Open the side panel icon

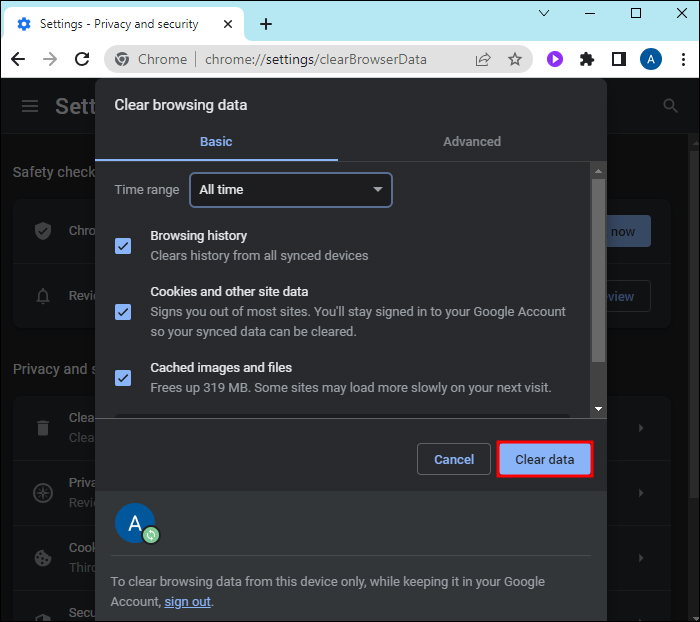[x=618, y=59]
